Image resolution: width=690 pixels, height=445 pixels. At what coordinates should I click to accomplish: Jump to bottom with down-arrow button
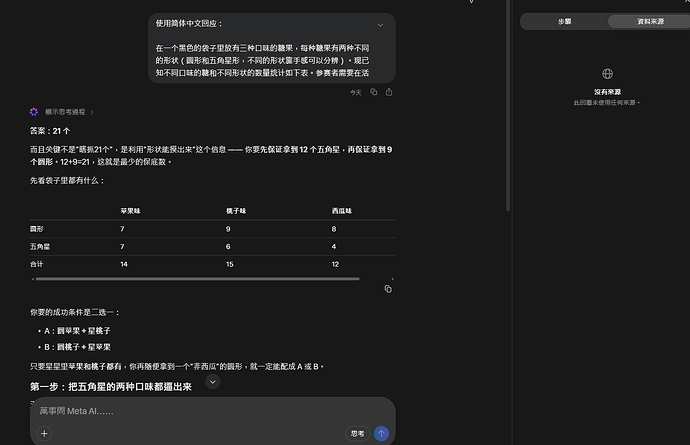point(213,382)
